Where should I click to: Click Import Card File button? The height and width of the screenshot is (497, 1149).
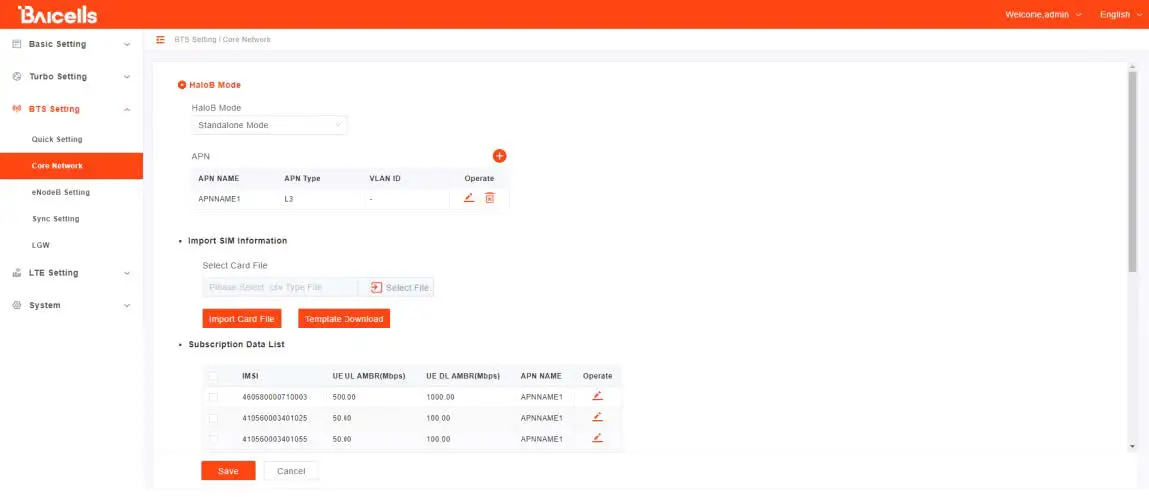[x=241, y=319]
